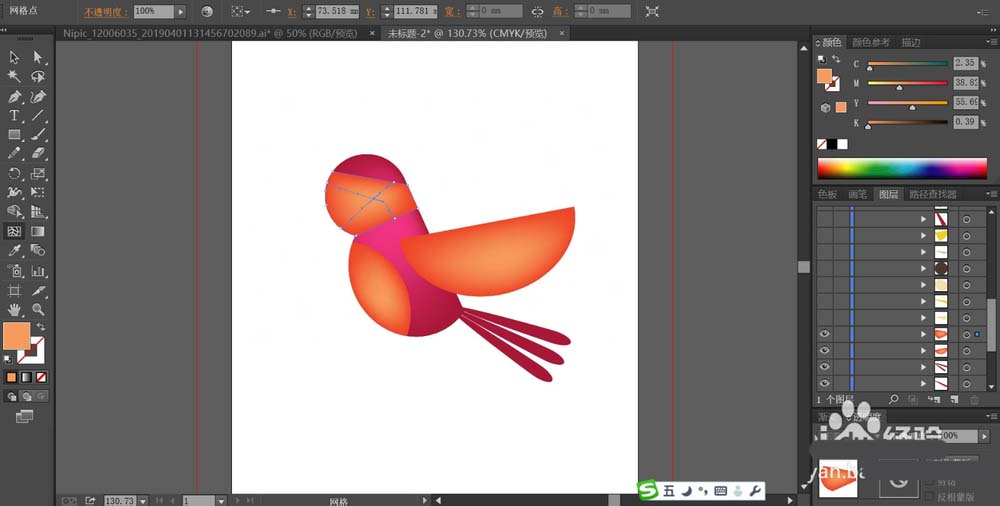Select the Rotate tool
This screenshot has width=1000, height=506.
(14, 174)
